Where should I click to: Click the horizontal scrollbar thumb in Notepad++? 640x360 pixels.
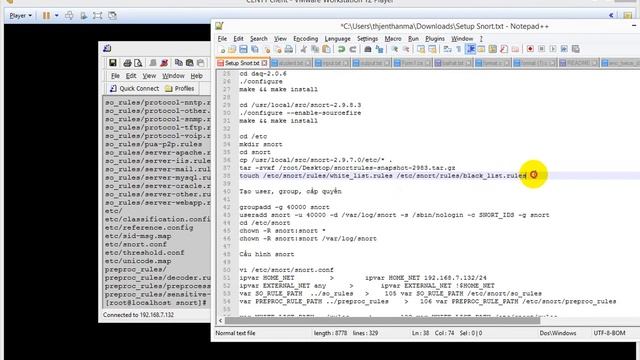[x=382, y=320]
